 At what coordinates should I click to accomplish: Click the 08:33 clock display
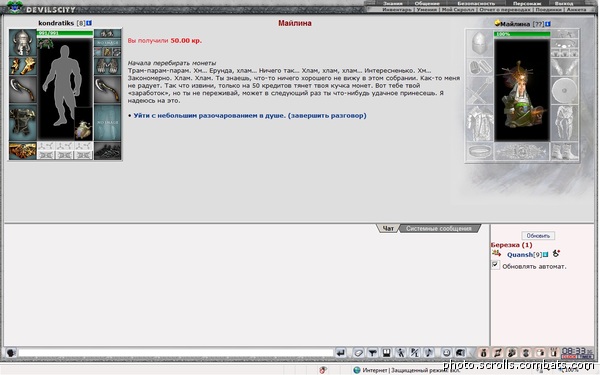(x=575, y=351)
